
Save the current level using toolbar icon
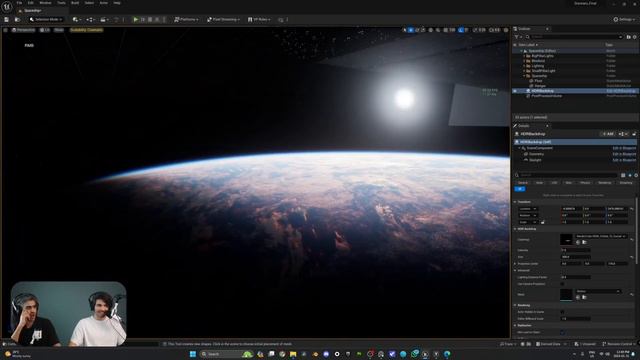7,19
